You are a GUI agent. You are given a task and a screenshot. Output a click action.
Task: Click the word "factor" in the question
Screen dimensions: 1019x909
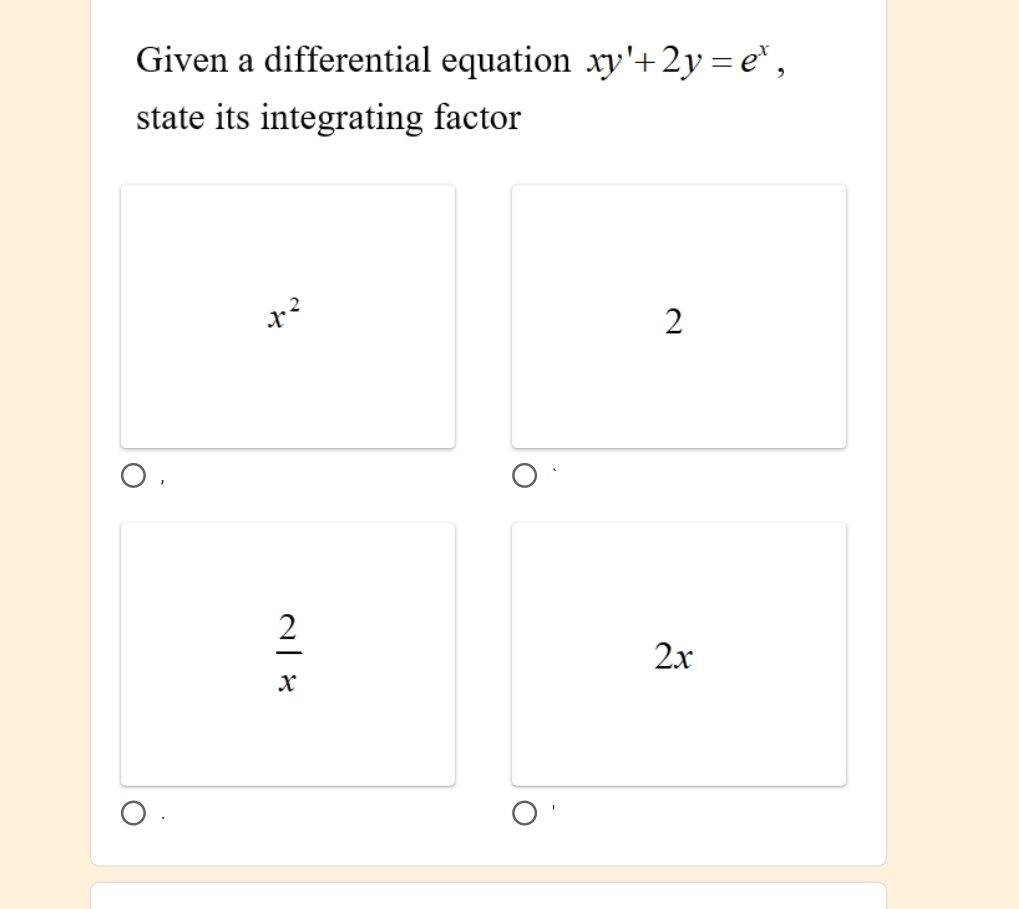[x=477, y=119]
